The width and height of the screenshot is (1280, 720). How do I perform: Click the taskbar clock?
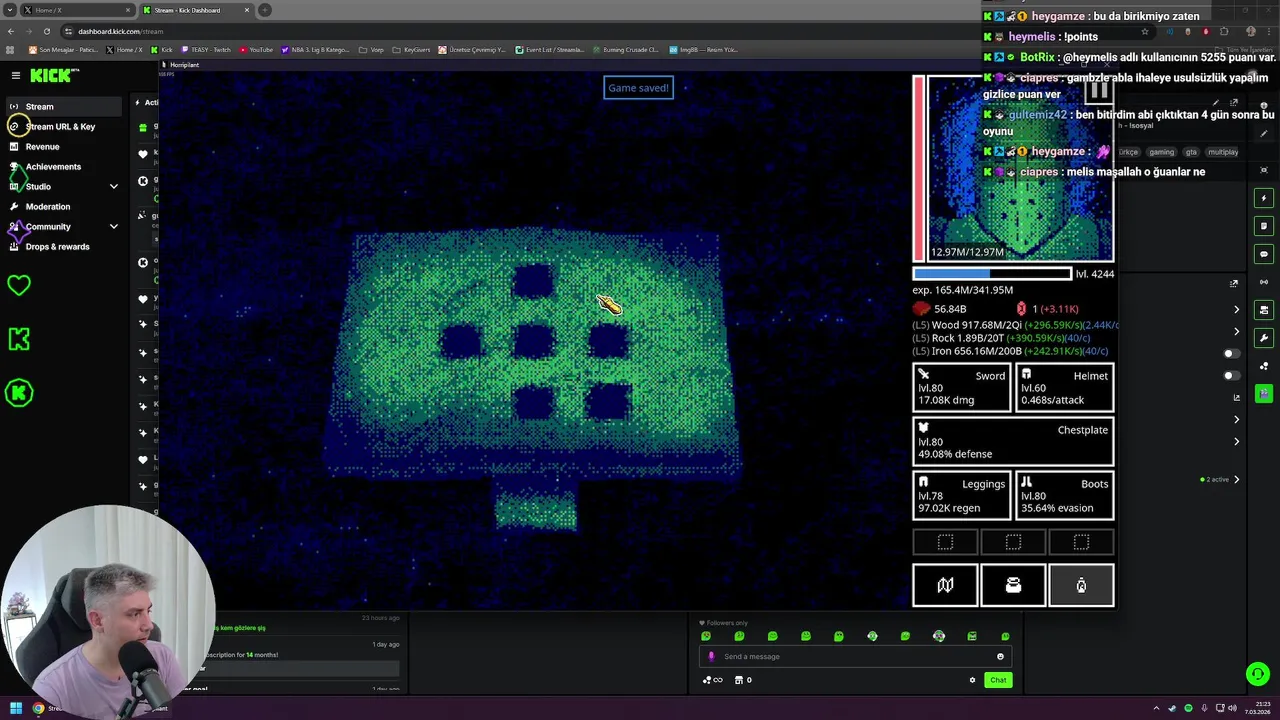1259,708
